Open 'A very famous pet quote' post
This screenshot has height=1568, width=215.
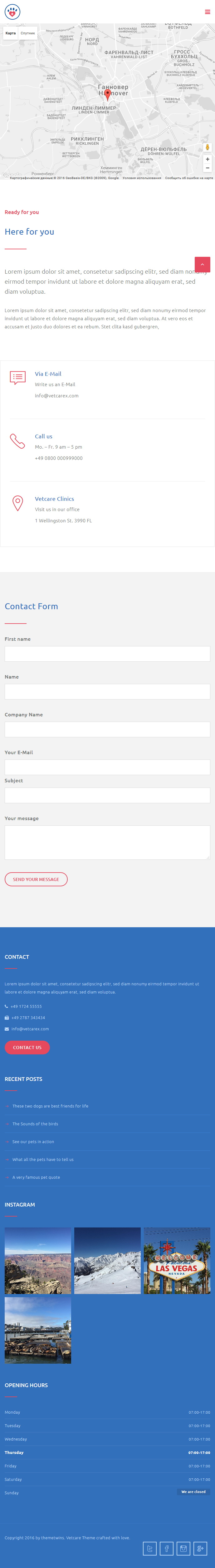pos(37,1177)
